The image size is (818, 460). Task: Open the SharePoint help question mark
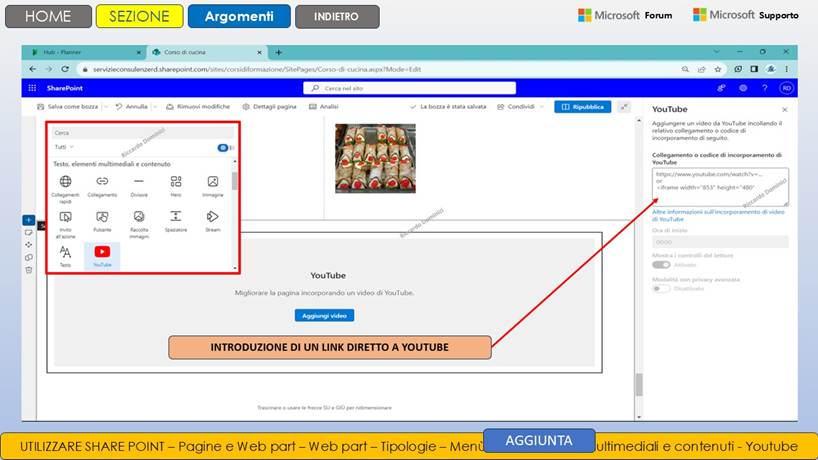[x=765, y=88]
